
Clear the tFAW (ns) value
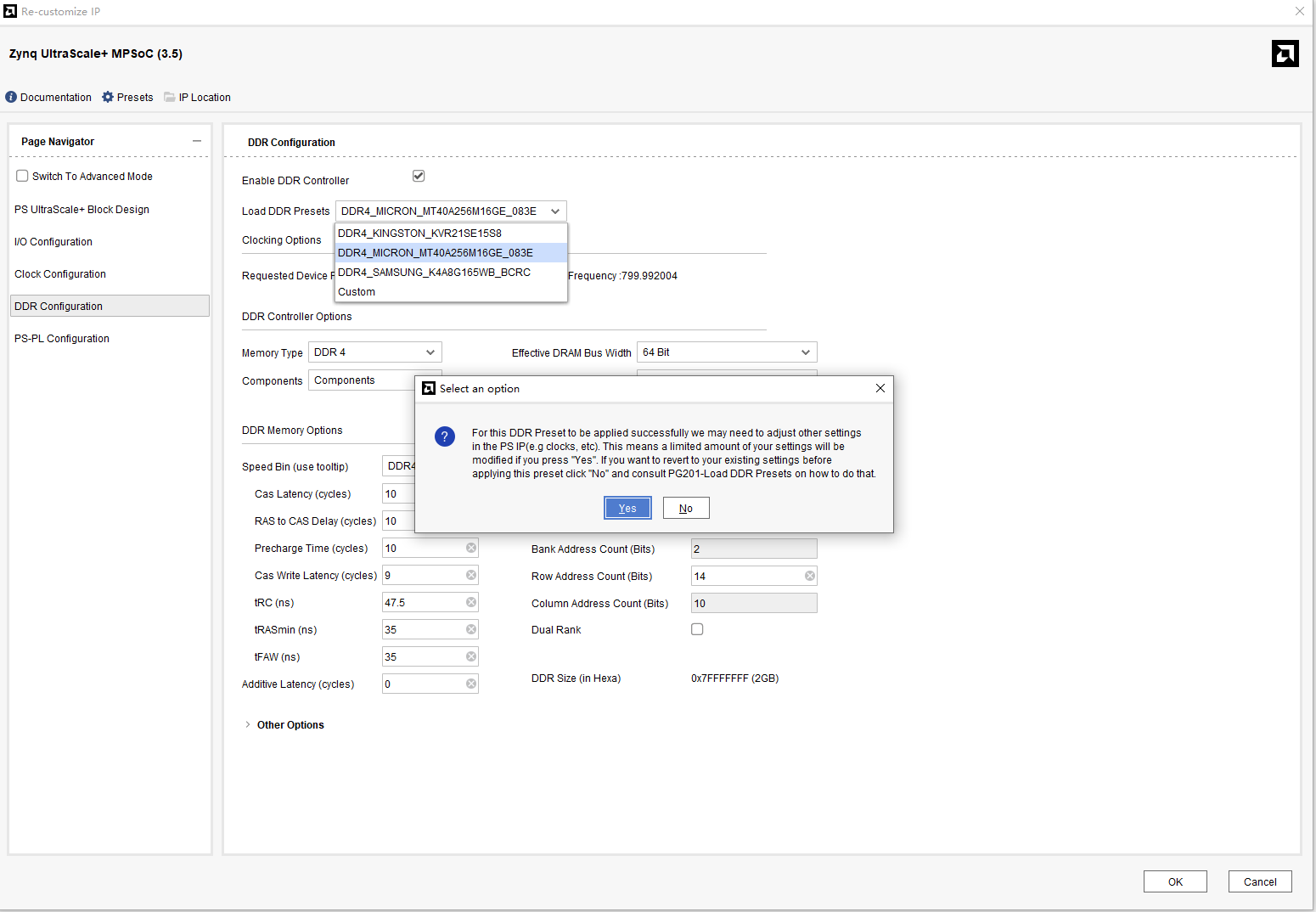471,656
